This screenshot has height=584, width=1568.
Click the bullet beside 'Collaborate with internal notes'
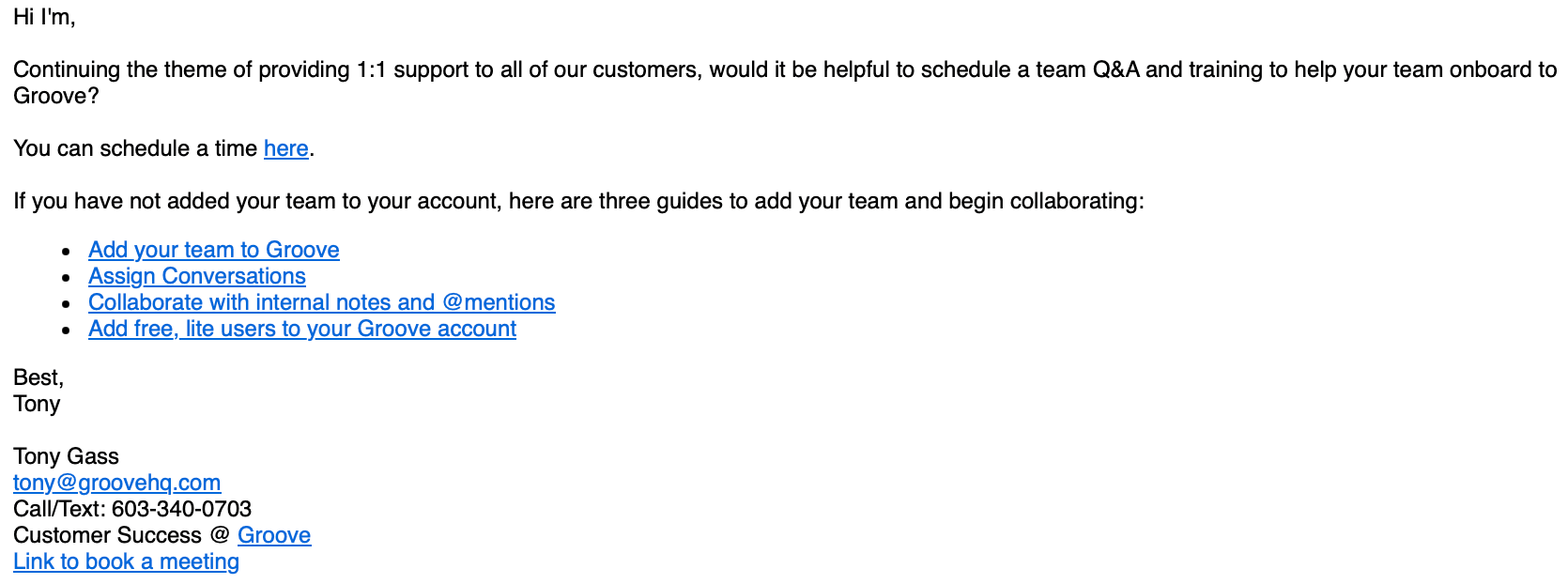click(x=67, y=304)
